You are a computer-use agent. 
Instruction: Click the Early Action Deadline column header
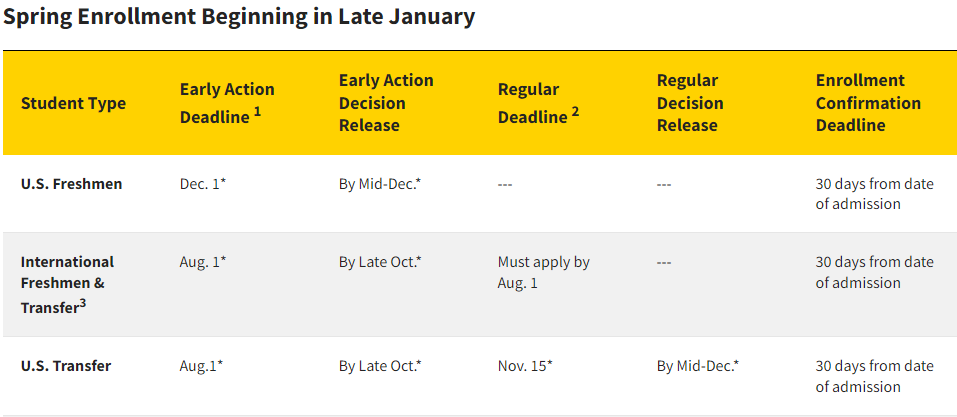coord(227,103)
